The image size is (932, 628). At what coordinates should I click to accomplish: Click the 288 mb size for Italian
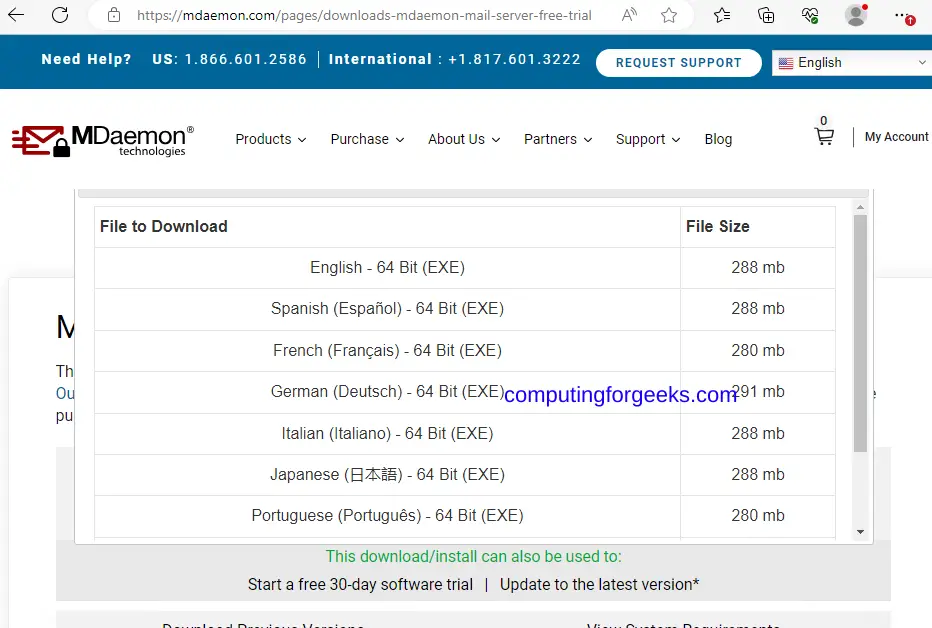758,433
